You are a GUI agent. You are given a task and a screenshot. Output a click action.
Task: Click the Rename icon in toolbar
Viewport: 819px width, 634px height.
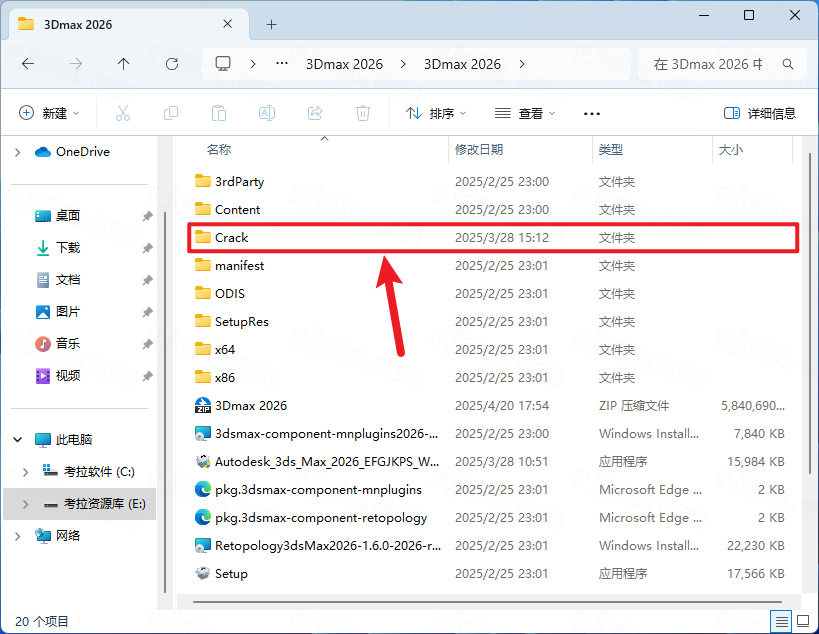(267, 113)
